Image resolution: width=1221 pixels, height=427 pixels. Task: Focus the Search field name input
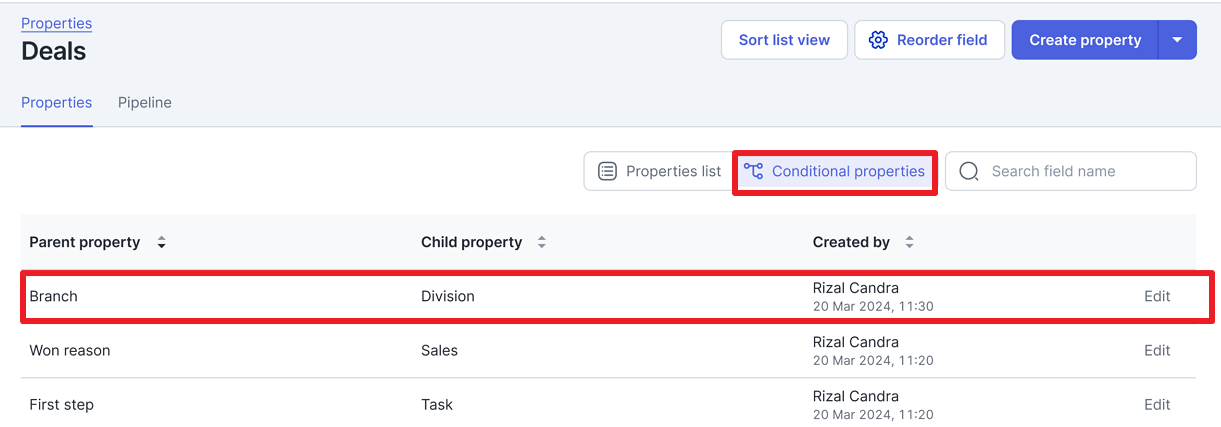pos(1070,171)
